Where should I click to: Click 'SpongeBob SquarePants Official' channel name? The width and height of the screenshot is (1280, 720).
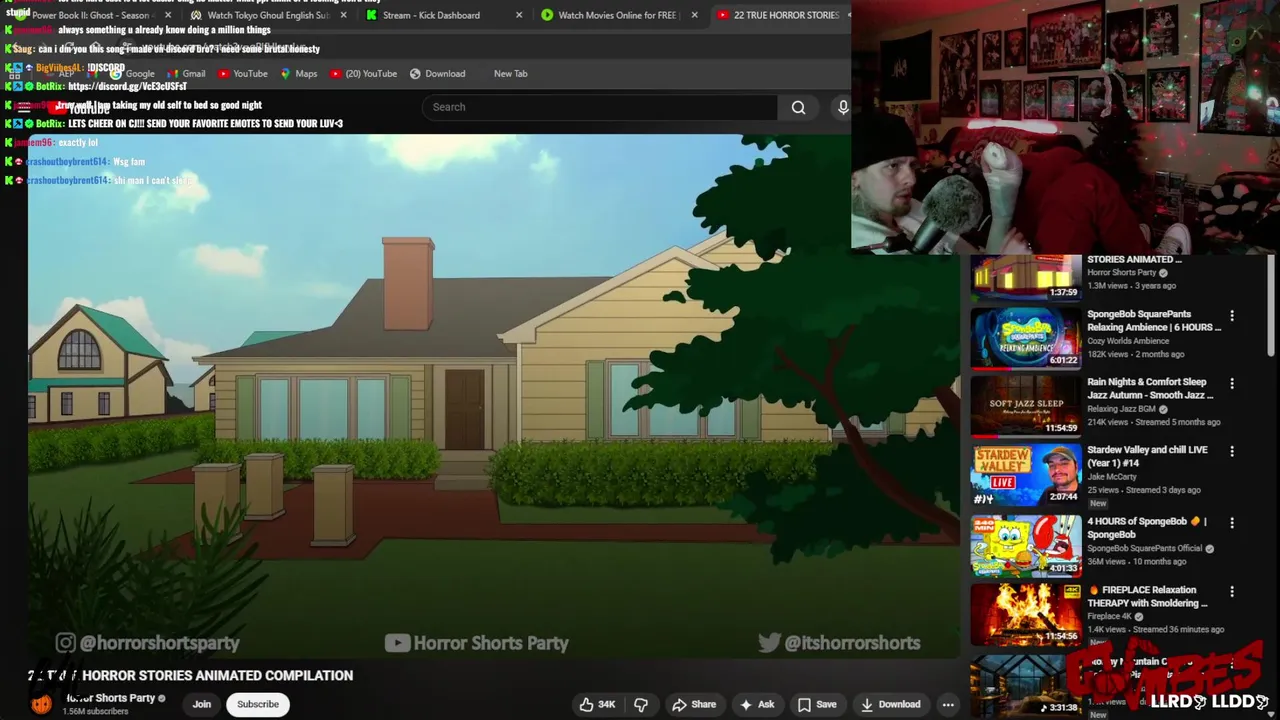pos(1144,548)
